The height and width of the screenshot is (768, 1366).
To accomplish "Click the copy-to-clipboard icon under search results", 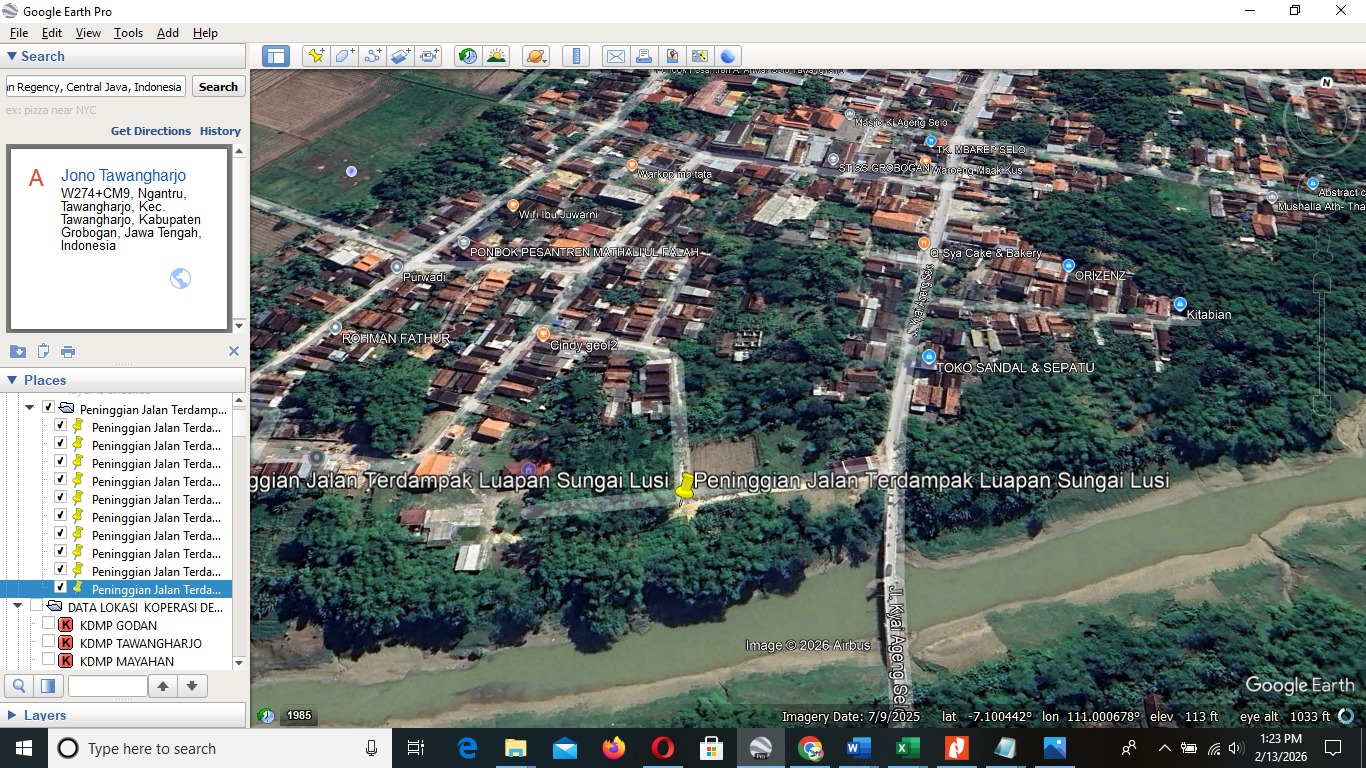I will tap(43, 351).
